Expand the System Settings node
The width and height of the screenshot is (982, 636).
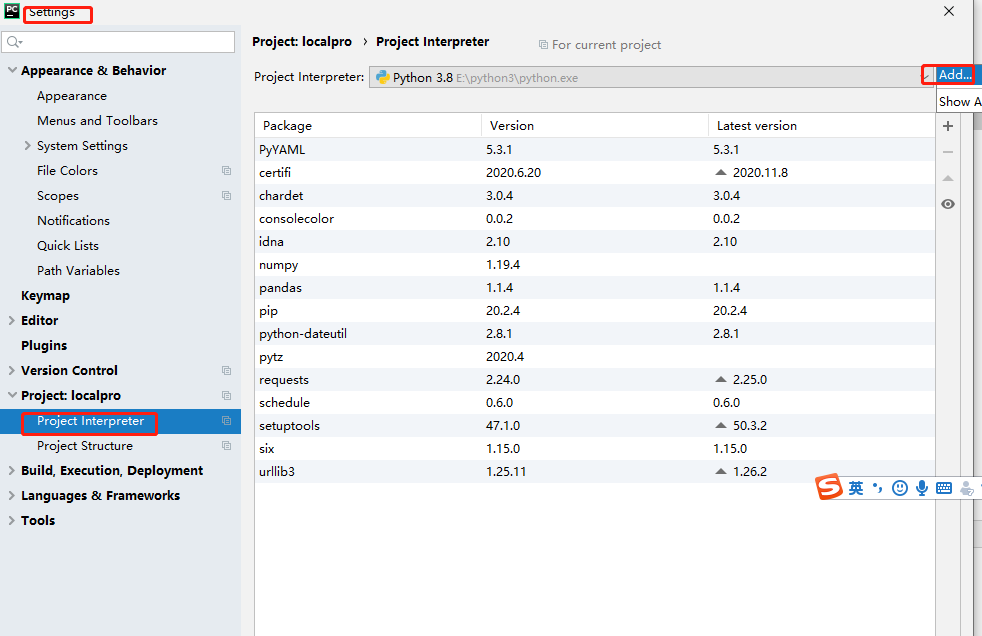pos(28,145)
